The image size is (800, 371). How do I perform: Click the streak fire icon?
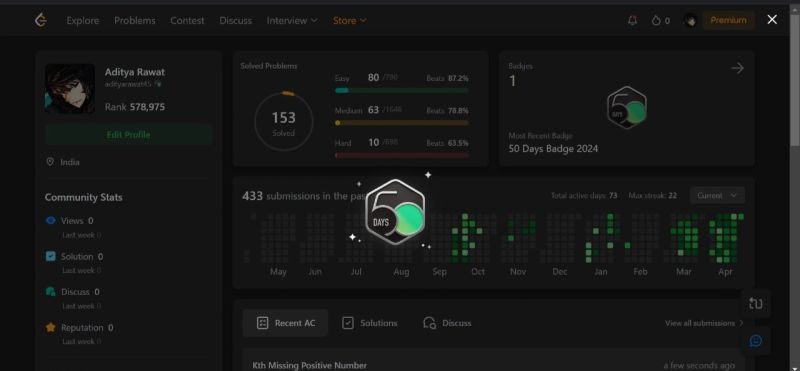click(656, 20)
